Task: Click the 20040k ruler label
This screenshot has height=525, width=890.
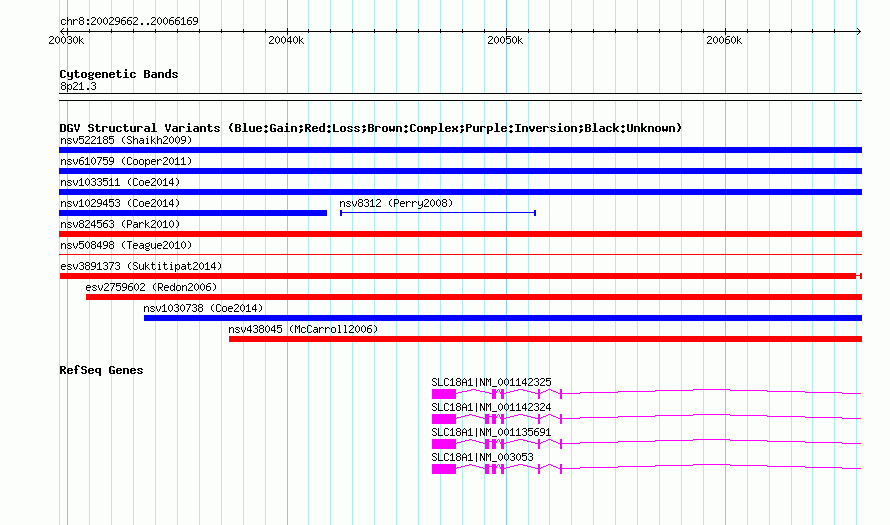Action: click(x=286, y=40)
